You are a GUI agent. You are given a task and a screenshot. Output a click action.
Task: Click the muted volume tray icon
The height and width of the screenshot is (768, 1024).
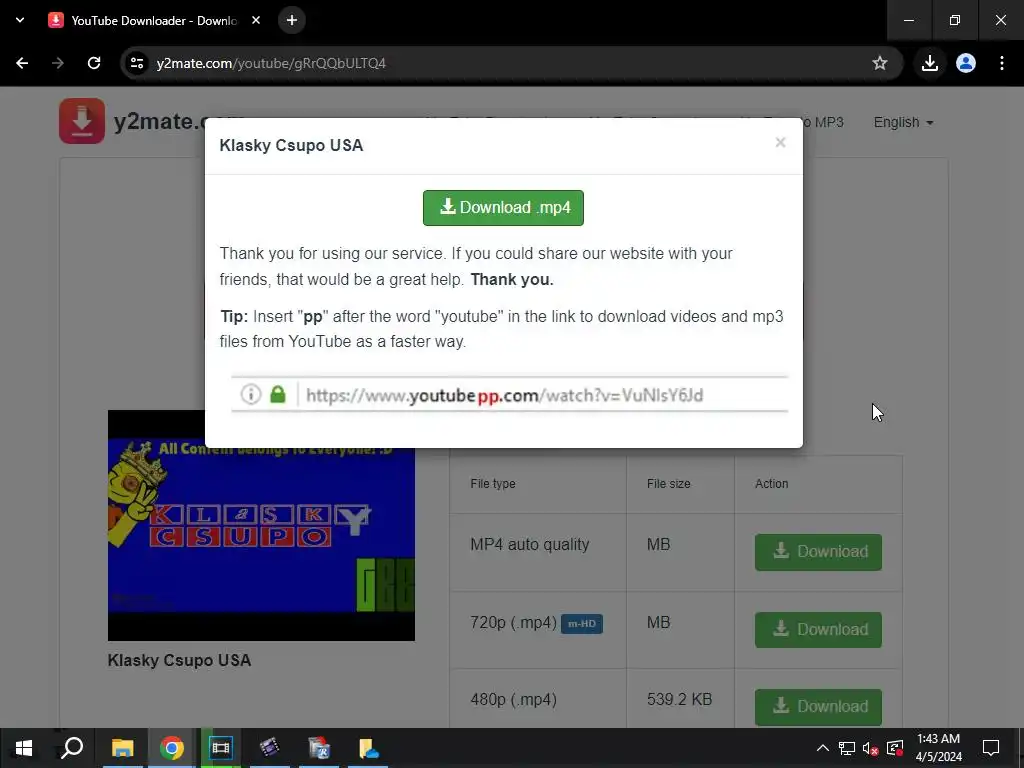[x=871, y=748]
